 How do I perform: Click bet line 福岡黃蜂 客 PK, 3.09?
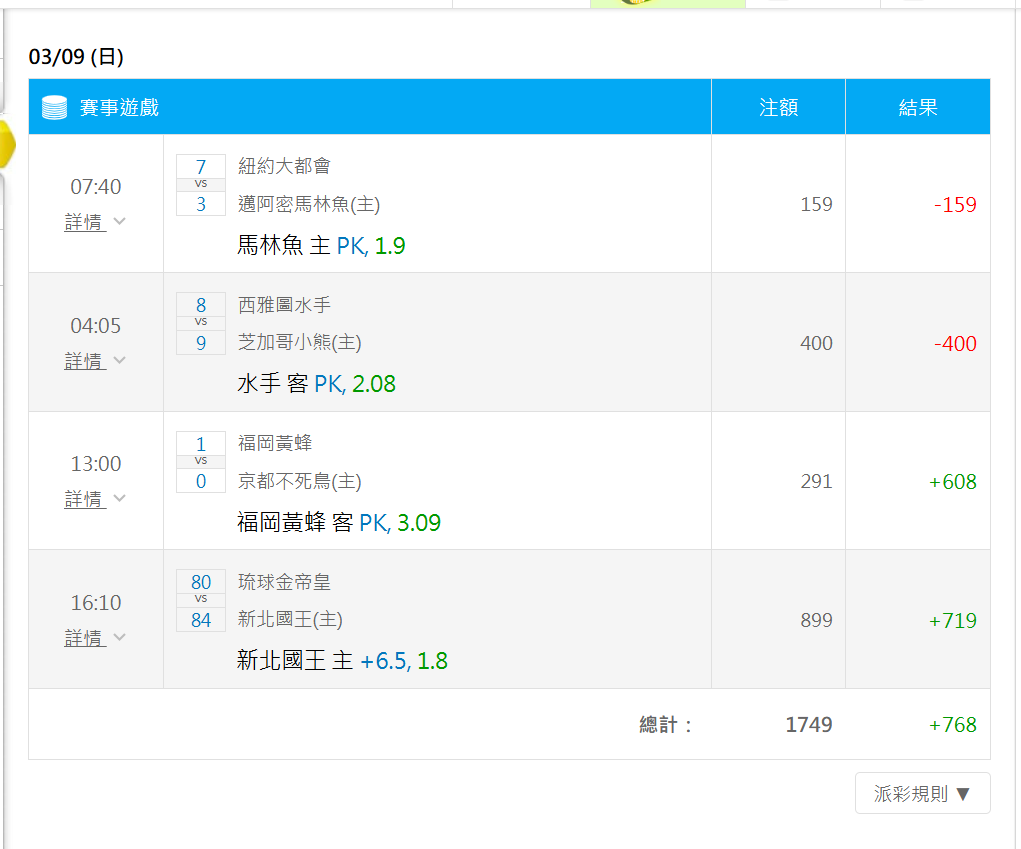click(x=339, y=523)
